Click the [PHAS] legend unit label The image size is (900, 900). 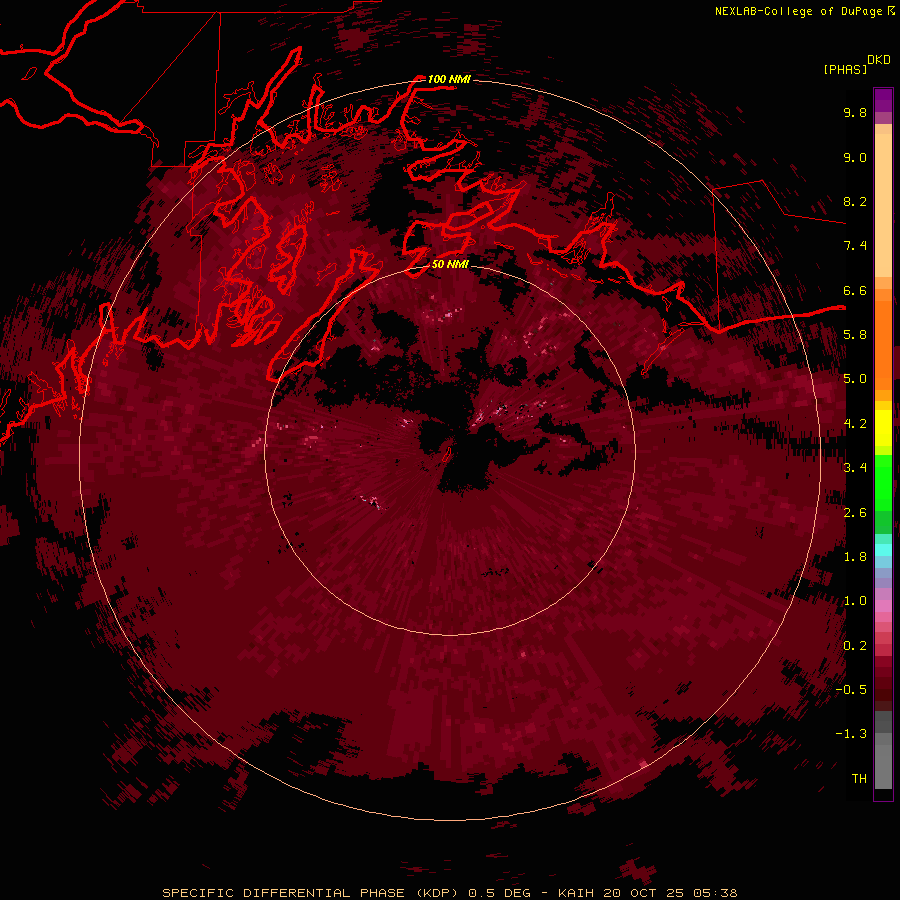(845, 69)
